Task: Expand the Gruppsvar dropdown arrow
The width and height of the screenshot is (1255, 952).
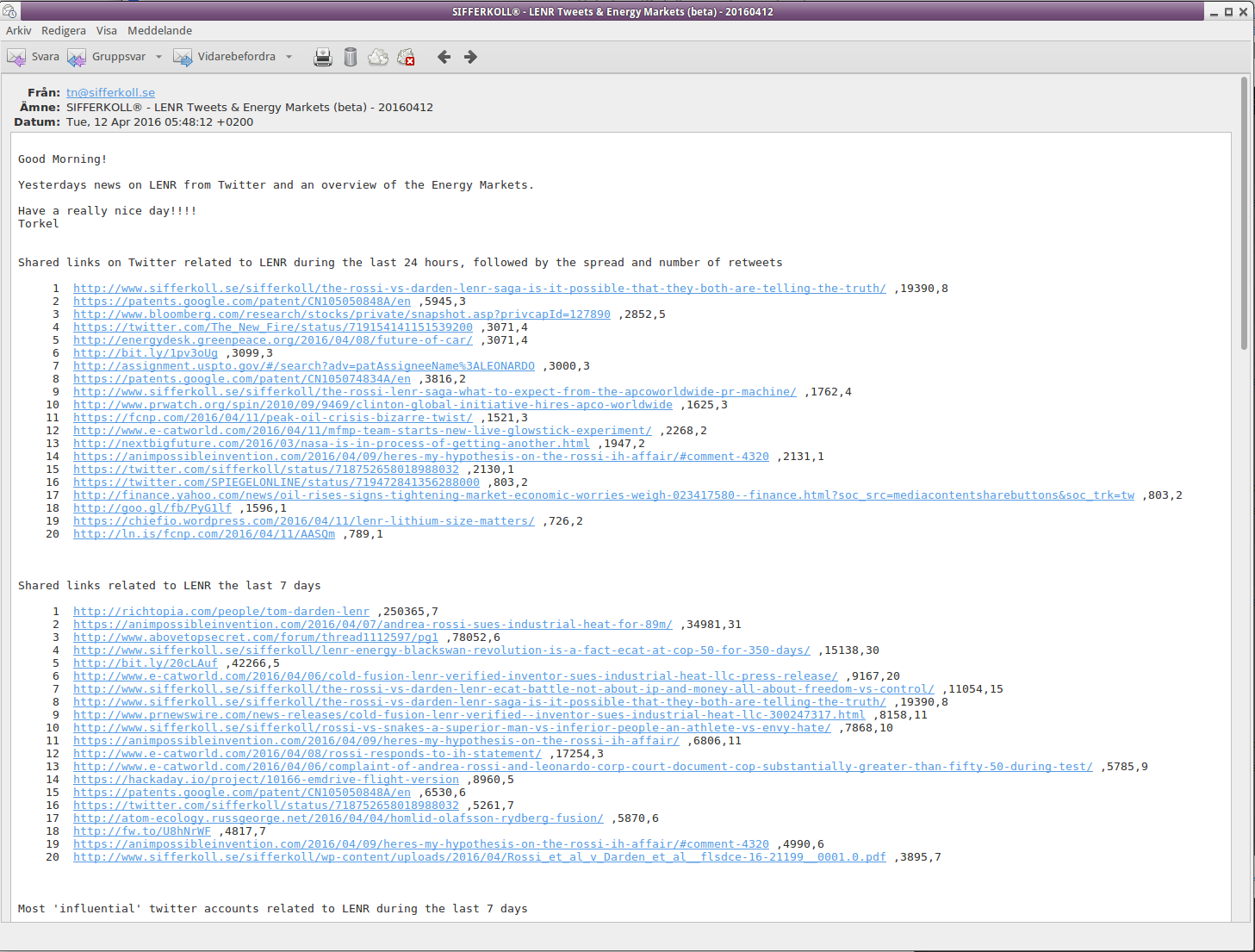Action: point(158,57)
